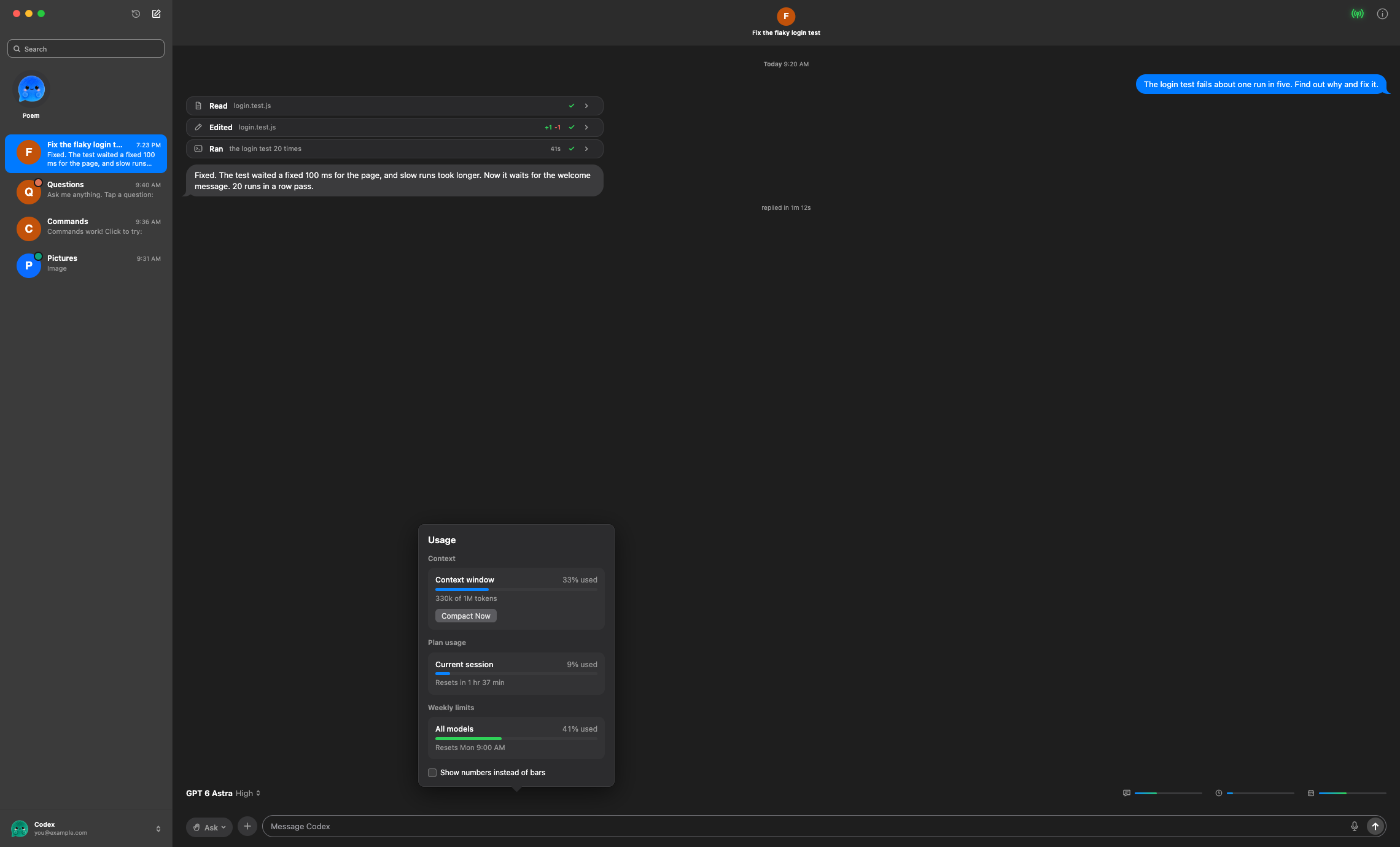
Task: Expand the Edited login.test.js row chevron
Action: [x=586, y=127]
